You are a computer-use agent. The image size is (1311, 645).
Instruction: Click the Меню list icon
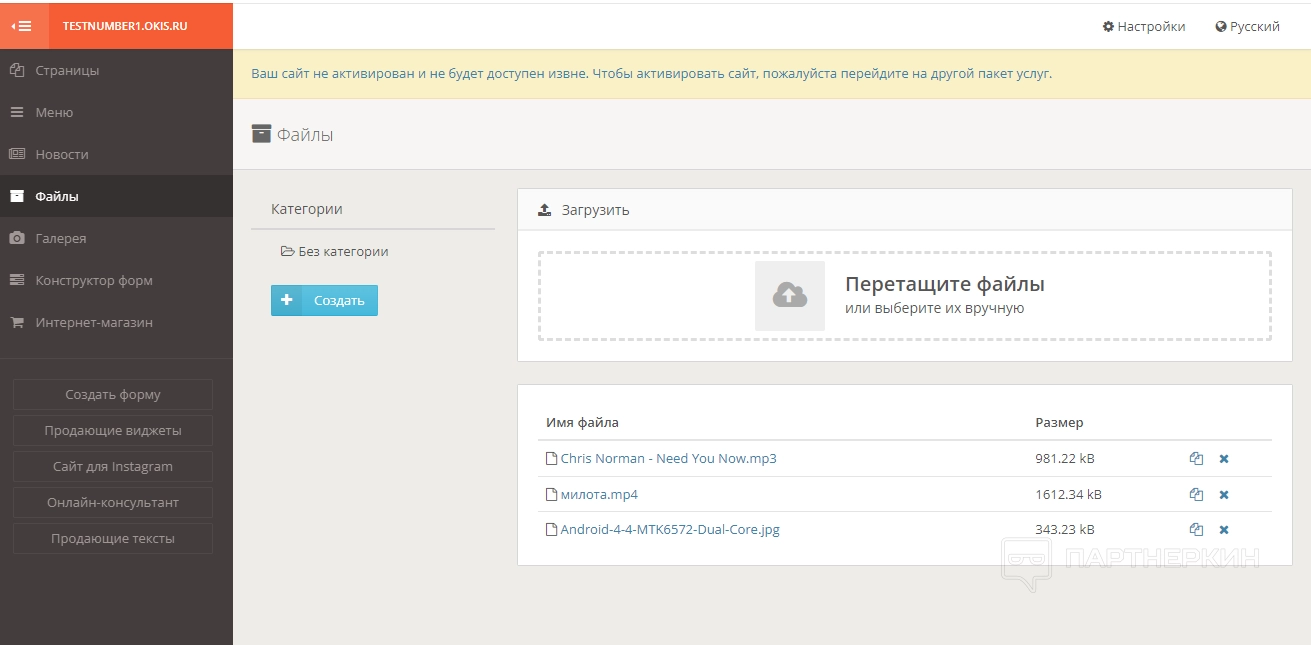17,113
